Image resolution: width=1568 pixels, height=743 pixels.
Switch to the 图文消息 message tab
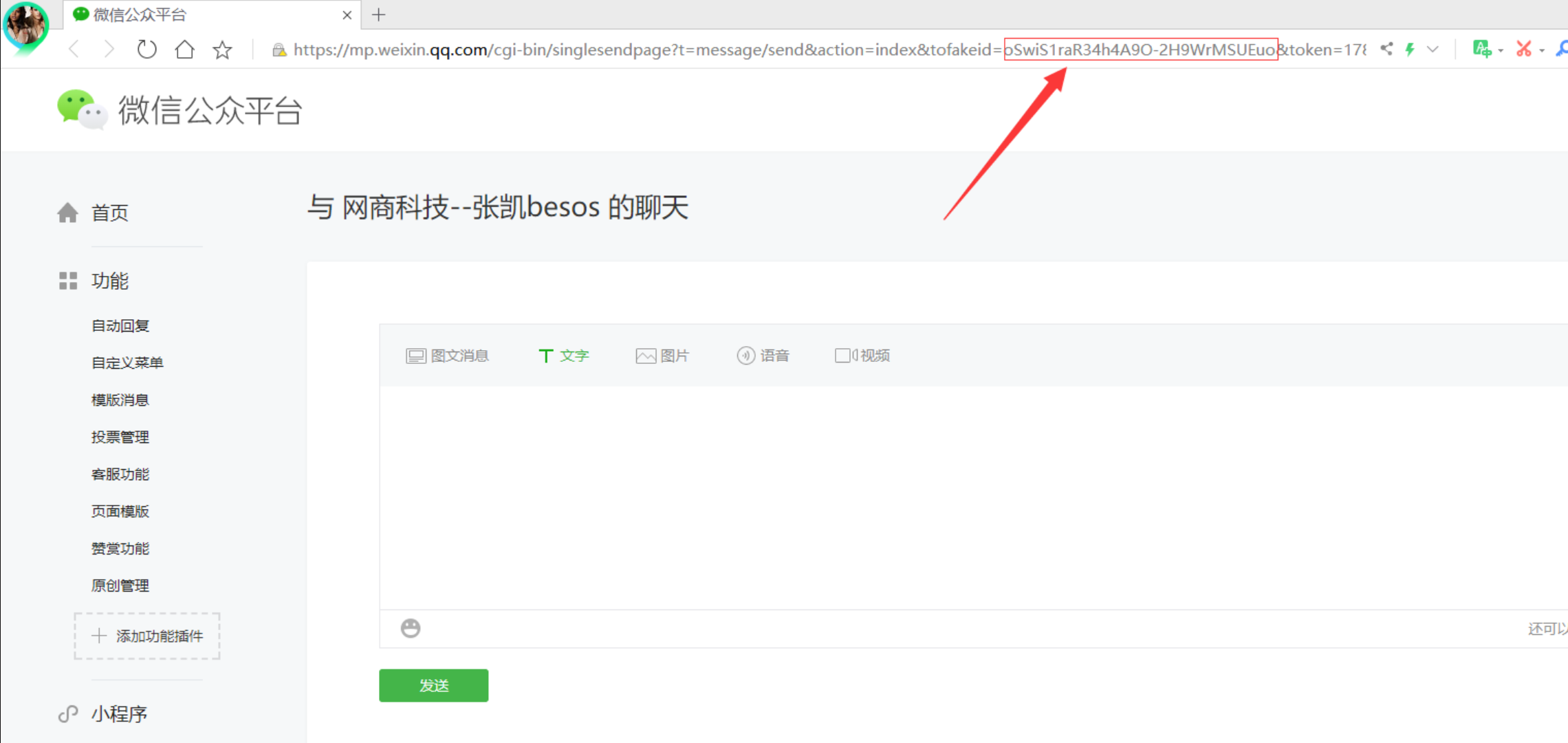447,356
